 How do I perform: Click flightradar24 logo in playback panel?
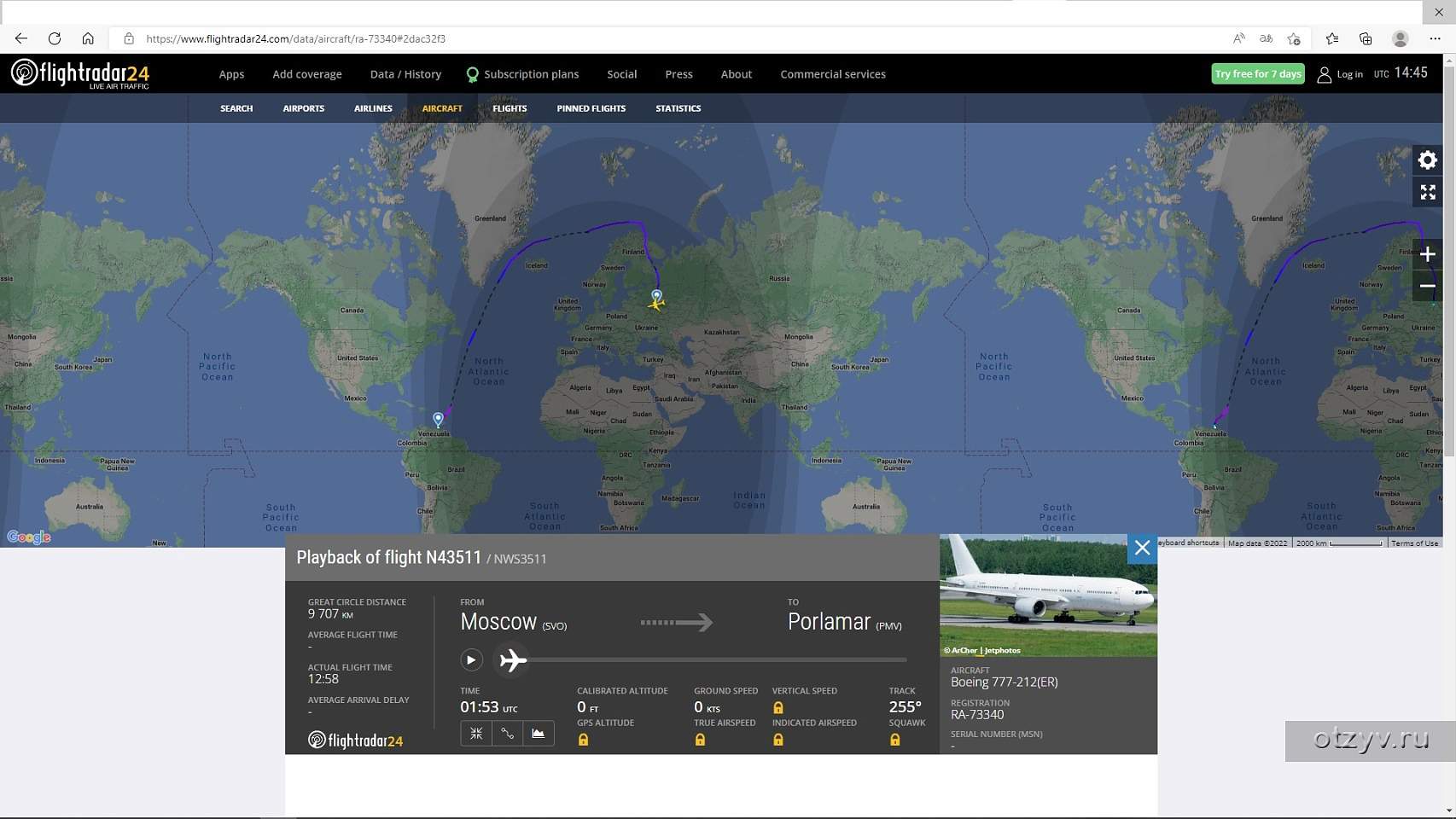355,740
